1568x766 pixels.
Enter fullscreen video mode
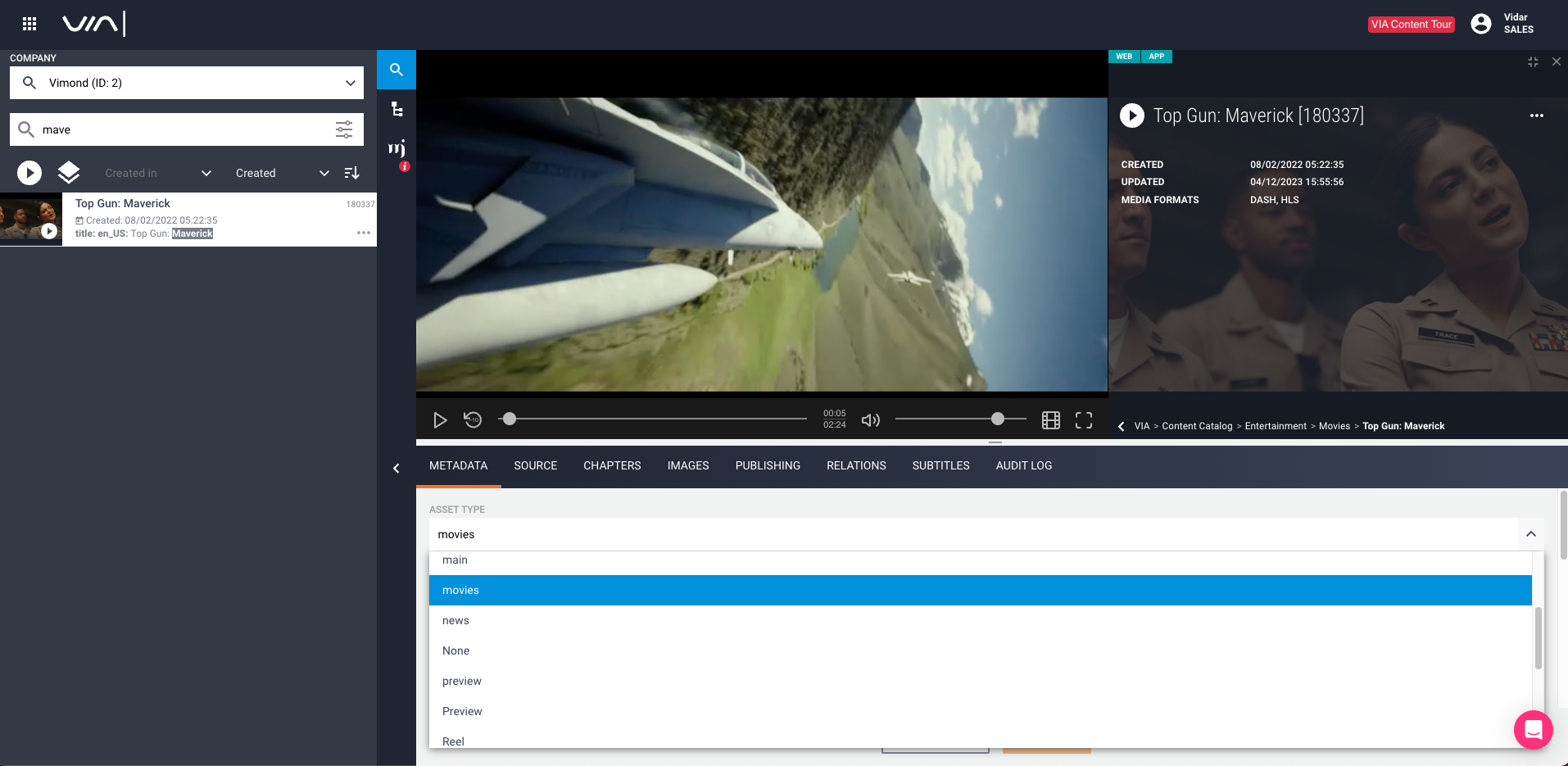point(1084,420)
